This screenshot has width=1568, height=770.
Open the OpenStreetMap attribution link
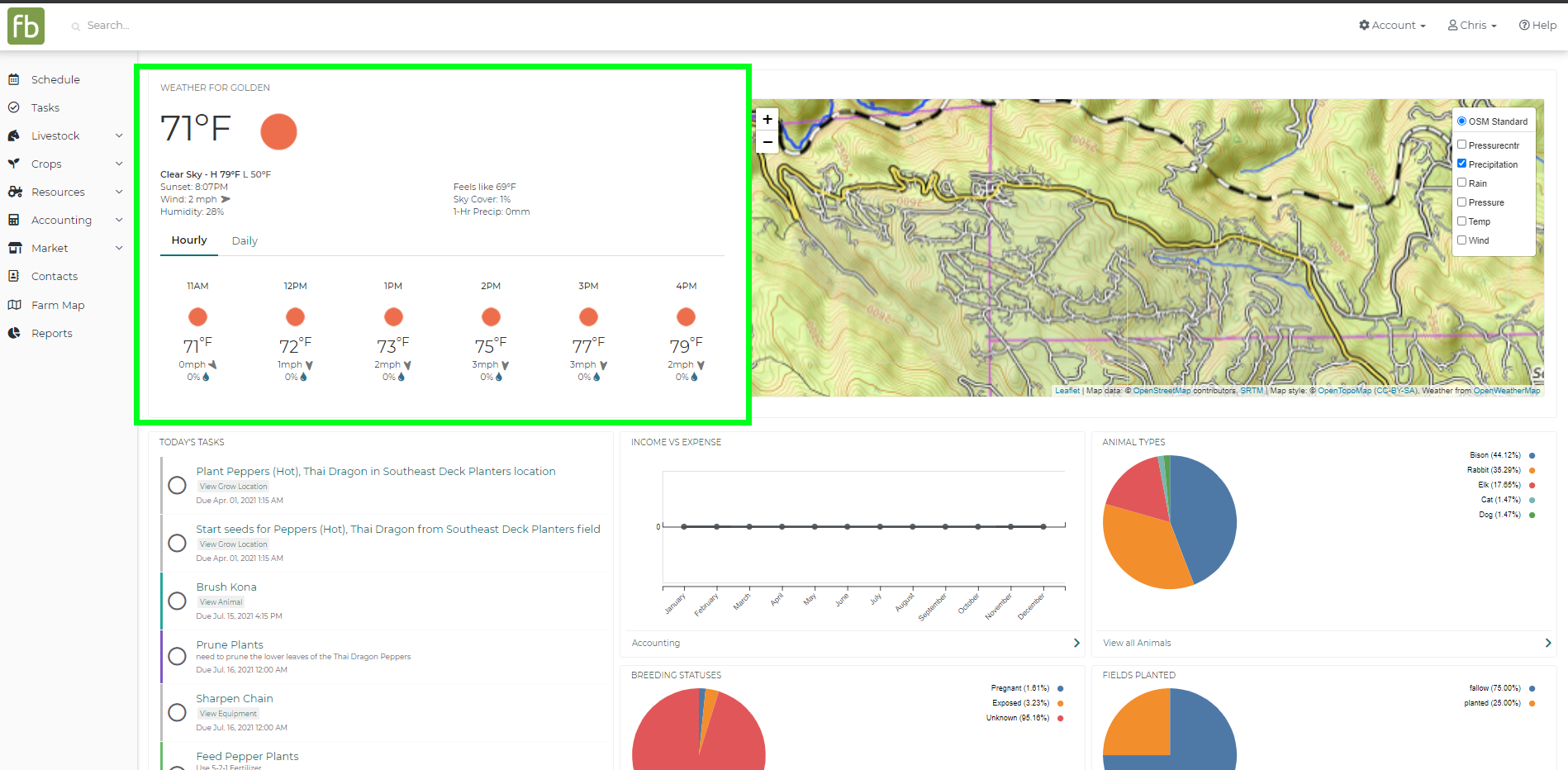point(1162,391)
